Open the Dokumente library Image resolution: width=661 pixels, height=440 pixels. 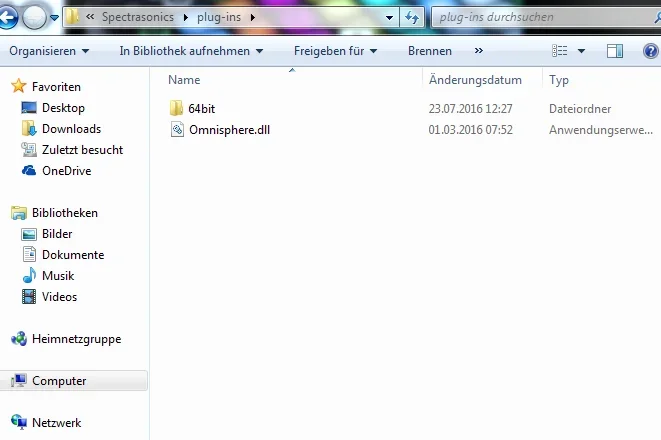73,255
